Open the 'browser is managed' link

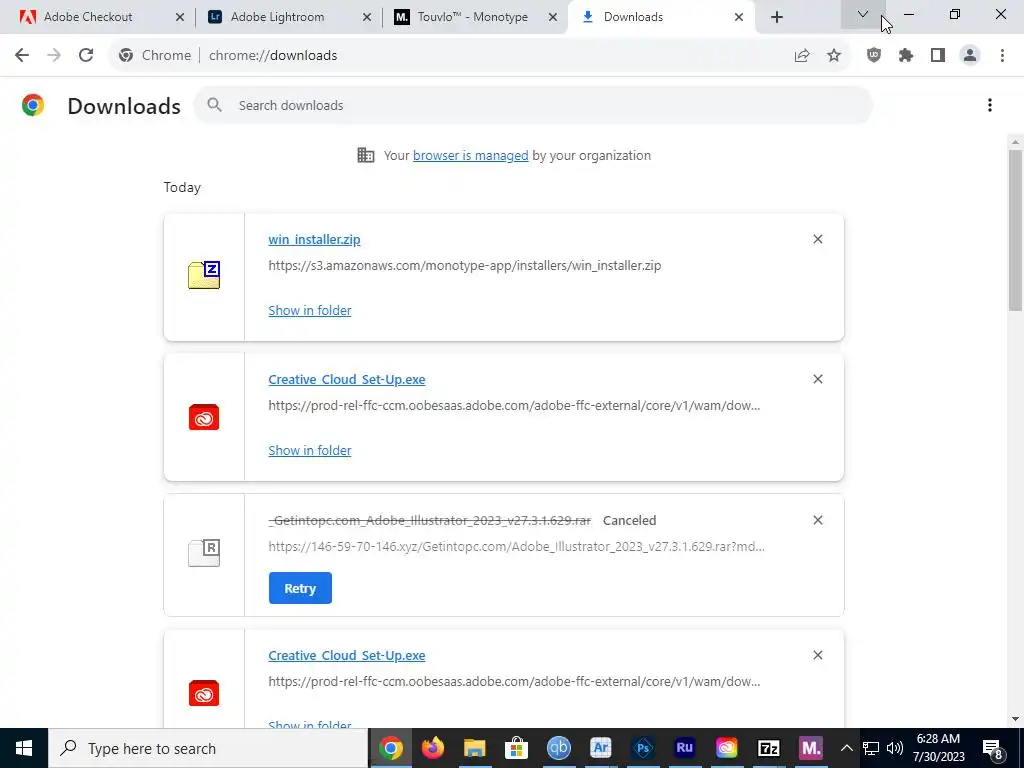coord(470,155)
